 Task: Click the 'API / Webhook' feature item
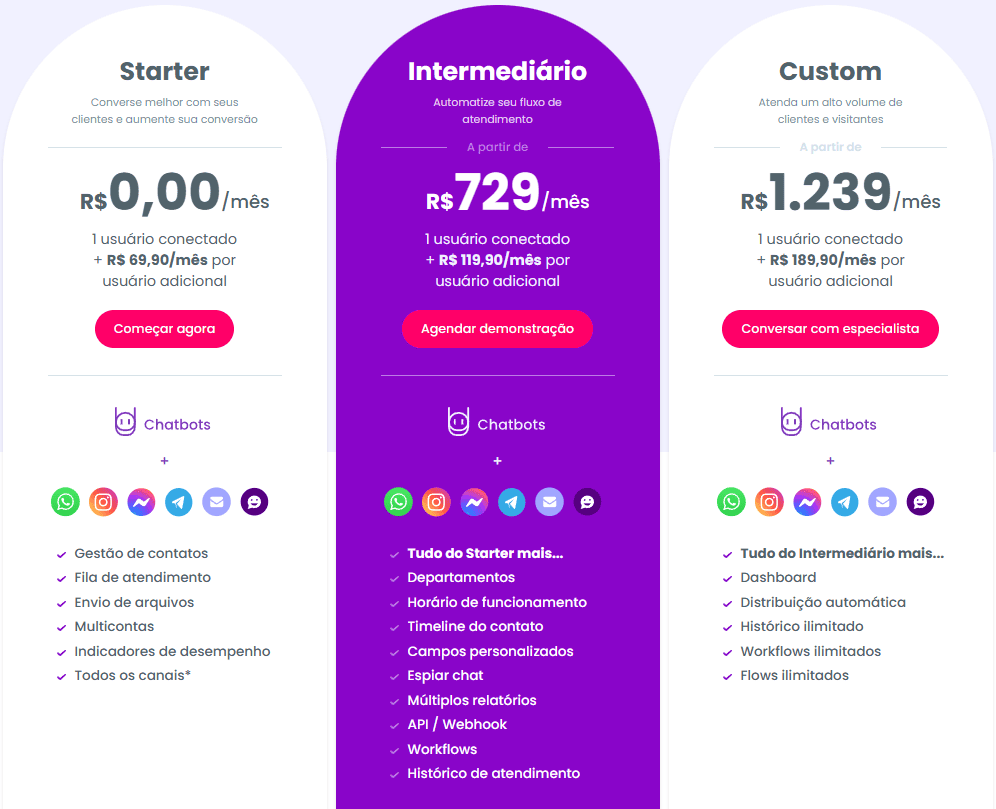click(457, 725)
